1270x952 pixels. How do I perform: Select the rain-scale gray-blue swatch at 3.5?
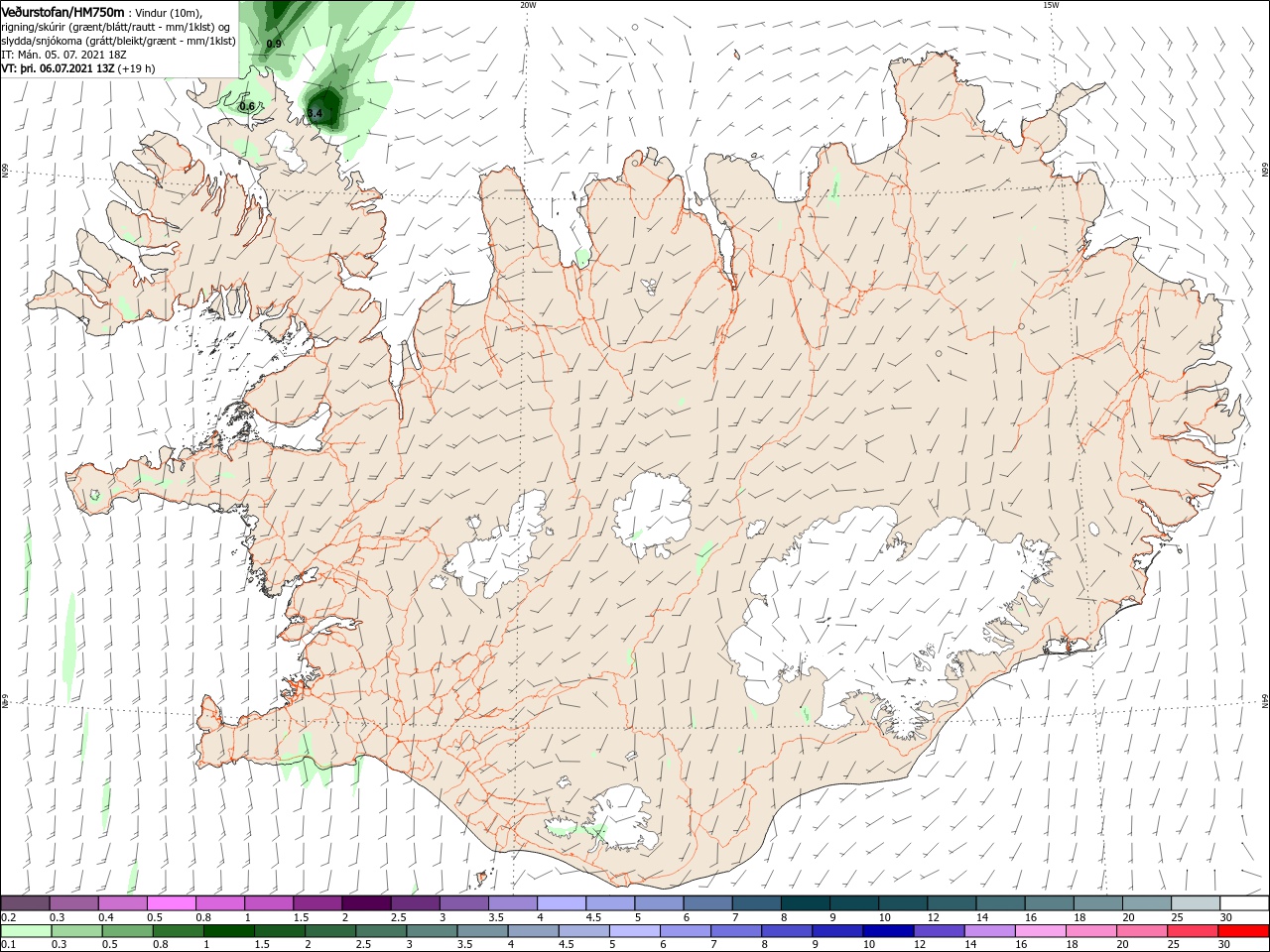coord(482,931)
